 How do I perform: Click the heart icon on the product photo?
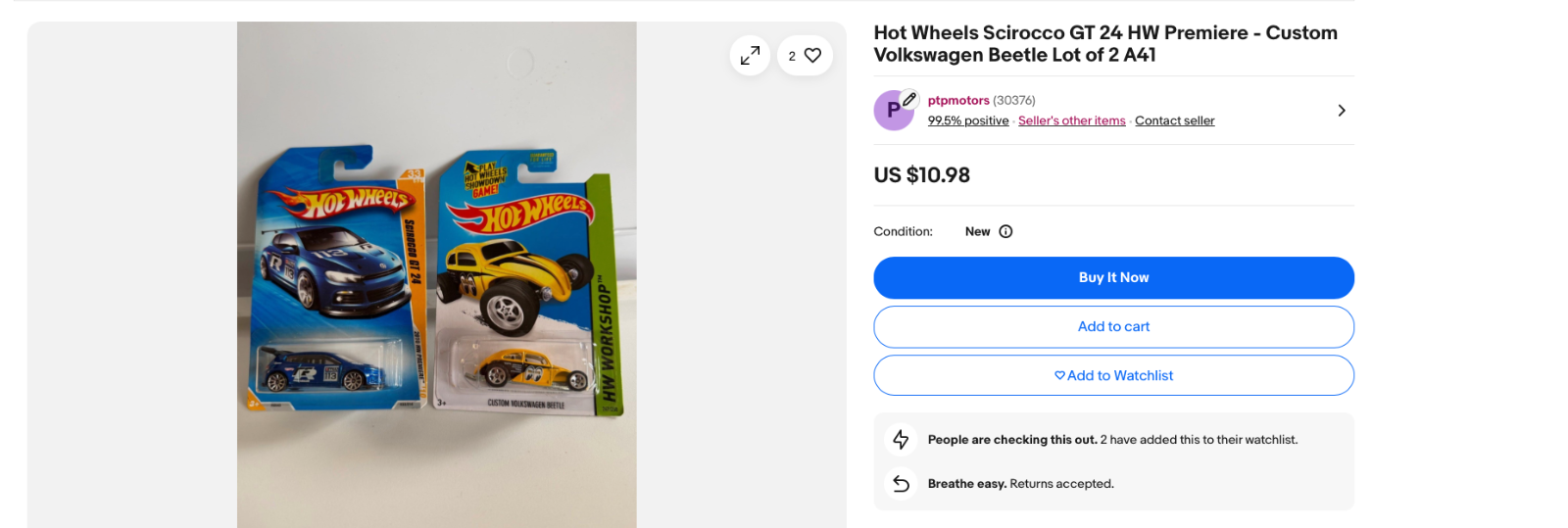pos(812,56)
